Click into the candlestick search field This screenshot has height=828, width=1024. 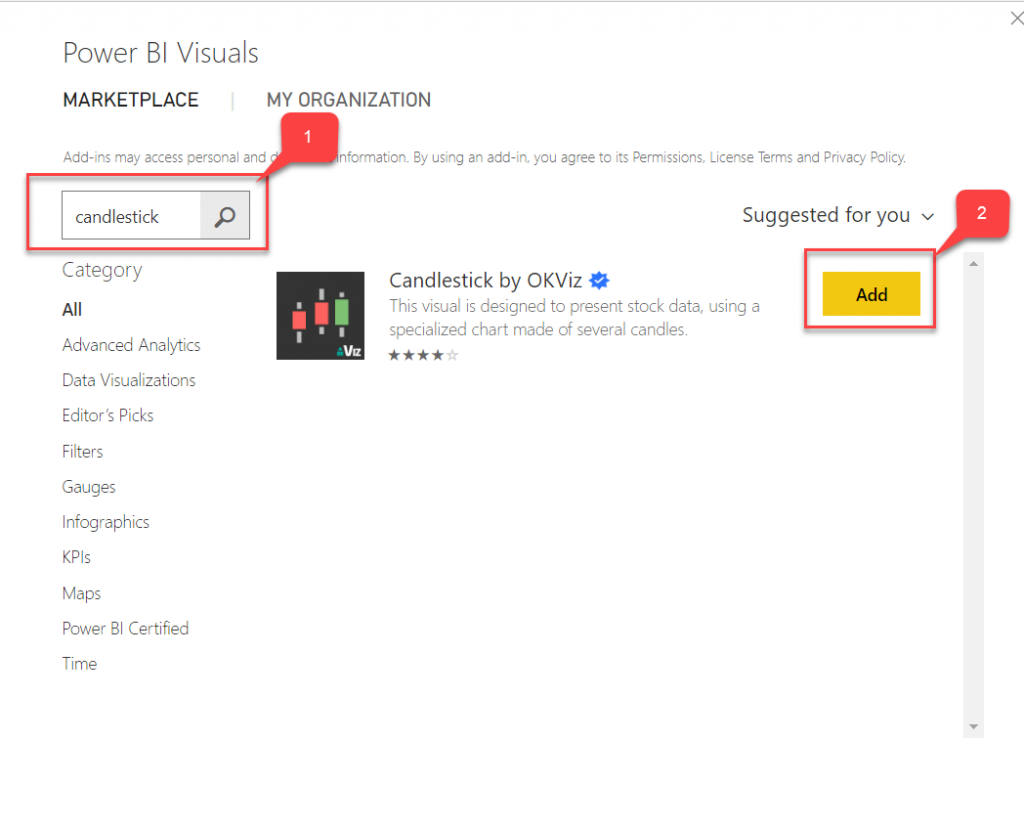(x=131, y=216)
